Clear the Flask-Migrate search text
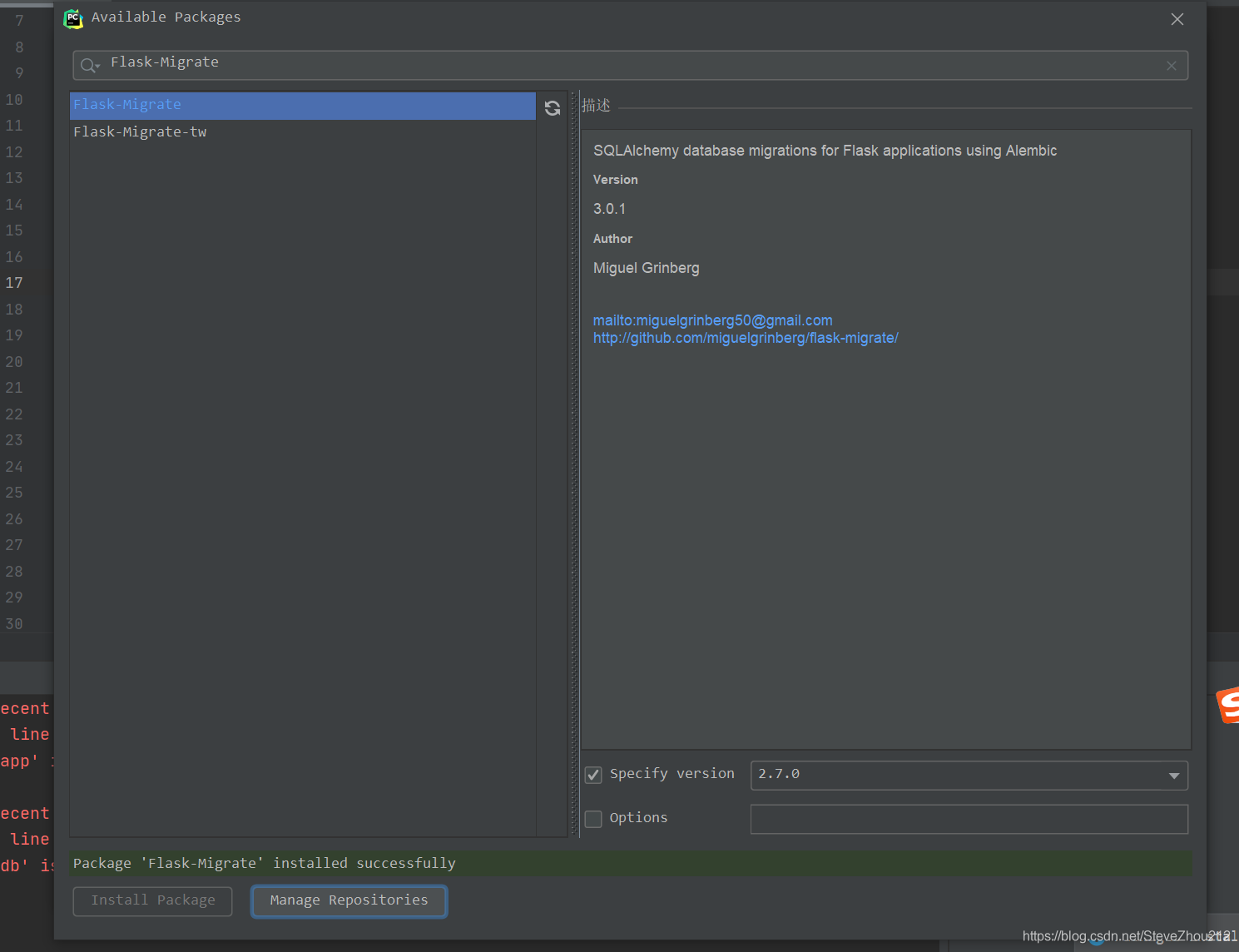 (1172, 66)
